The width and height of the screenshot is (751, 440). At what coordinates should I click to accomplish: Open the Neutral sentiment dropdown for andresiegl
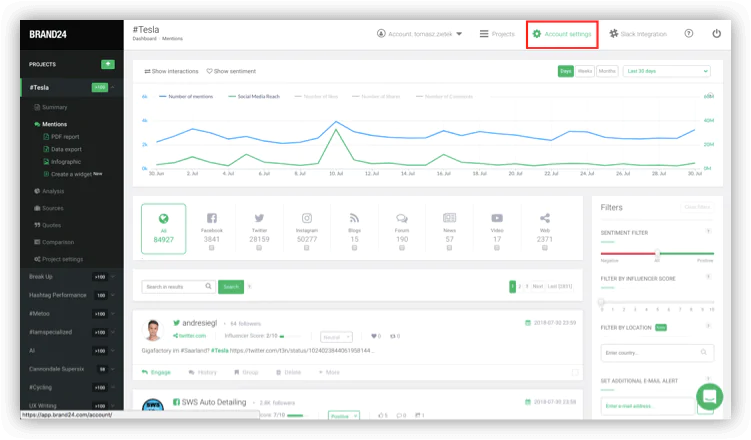point(336,338)
